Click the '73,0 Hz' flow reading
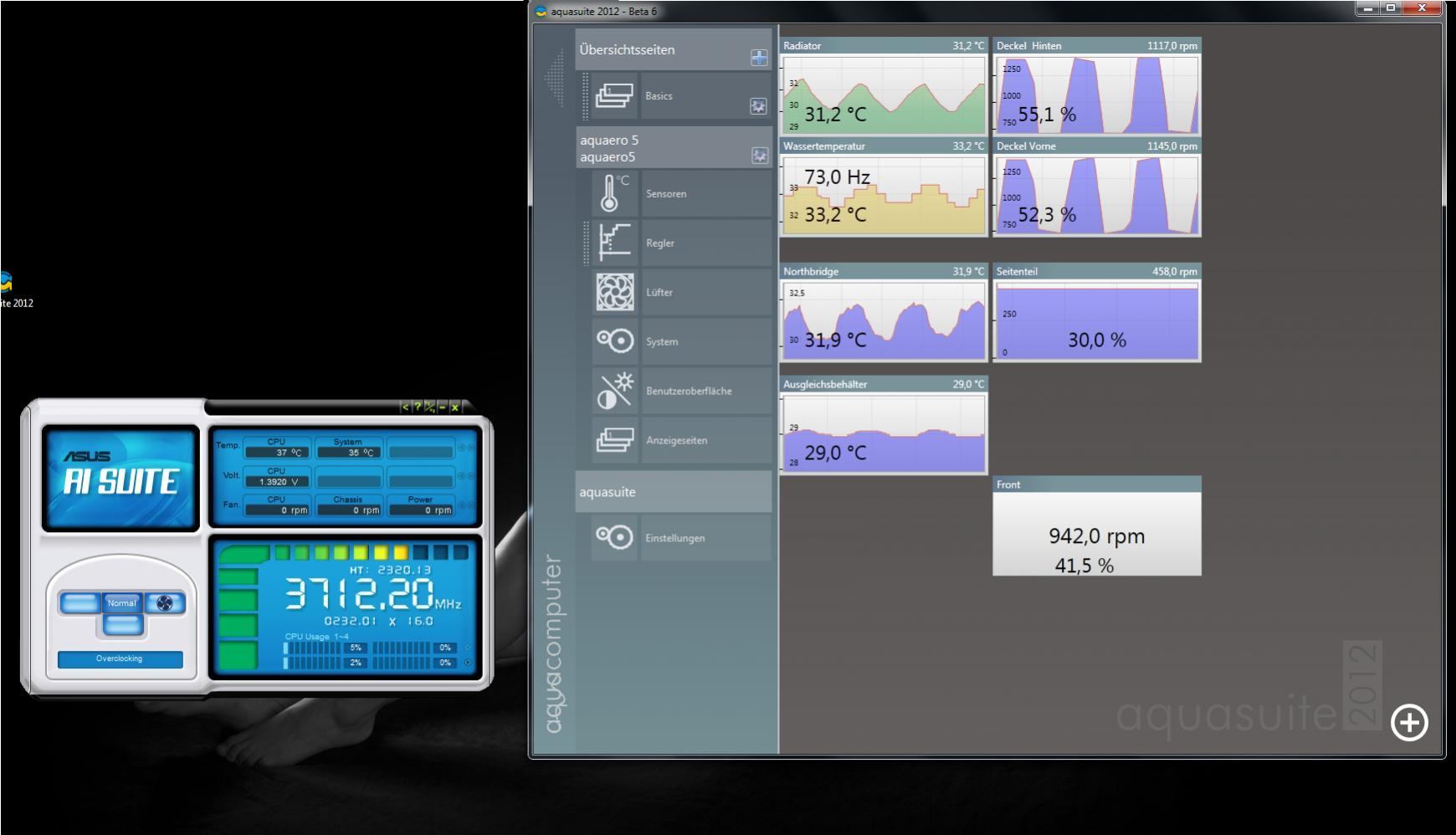1456x835 pixels. (x=837, y=177)
